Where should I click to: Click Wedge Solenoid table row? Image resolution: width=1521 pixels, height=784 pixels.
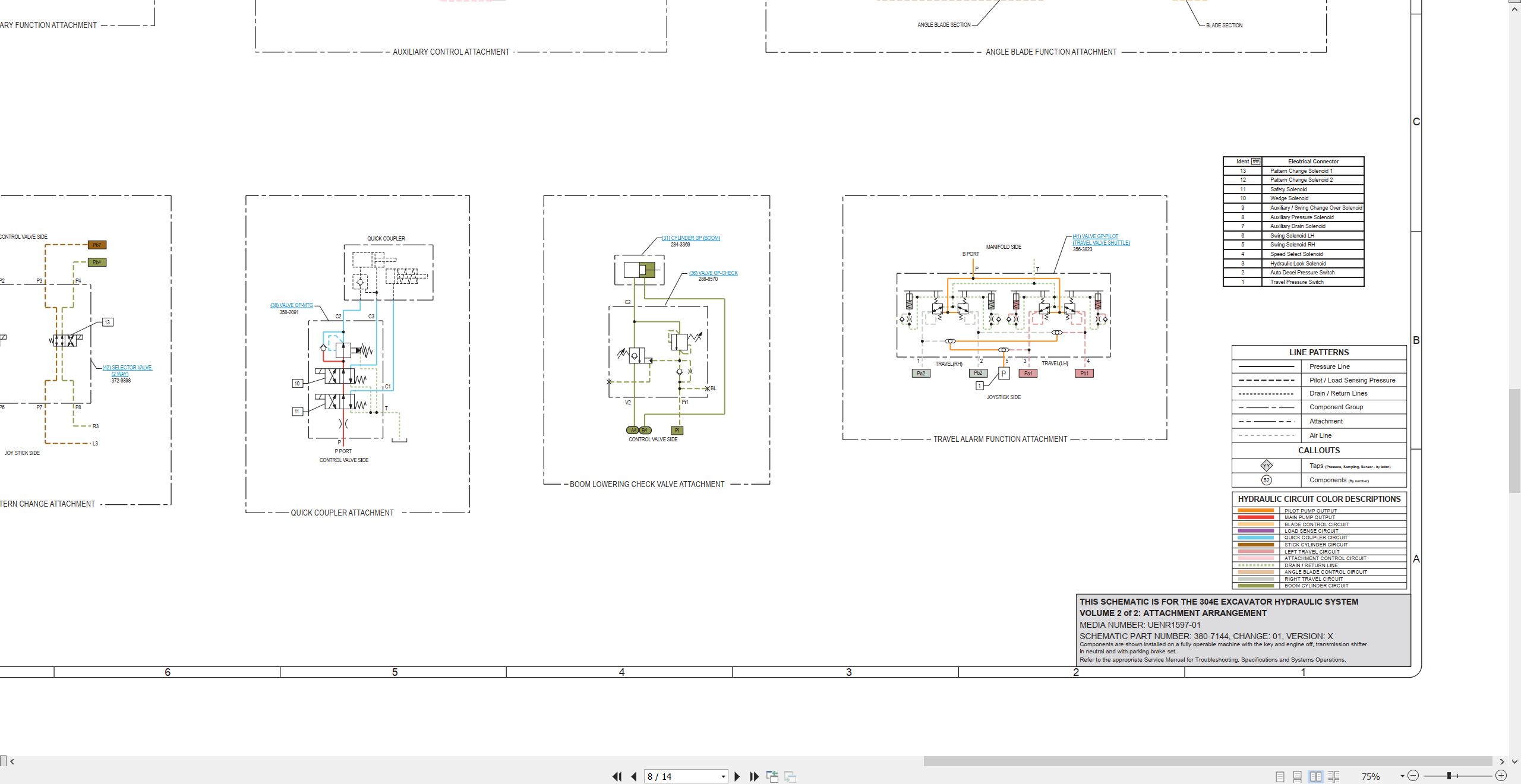tap(1293, 198)
